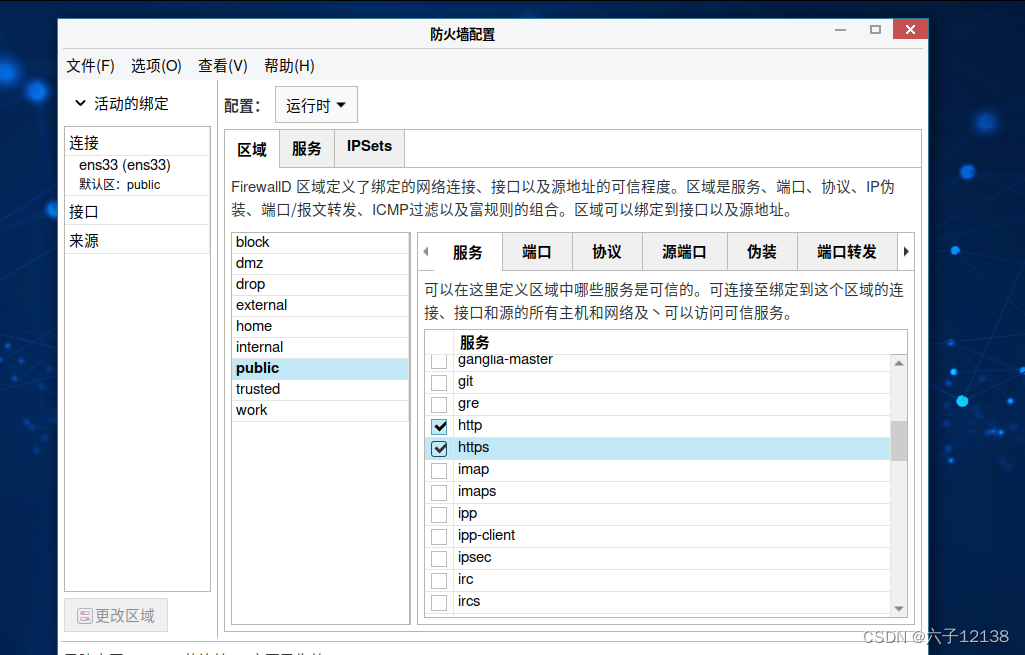
Task: Minimize the 防火墙配置 window
Action: [x=841, y=29]
